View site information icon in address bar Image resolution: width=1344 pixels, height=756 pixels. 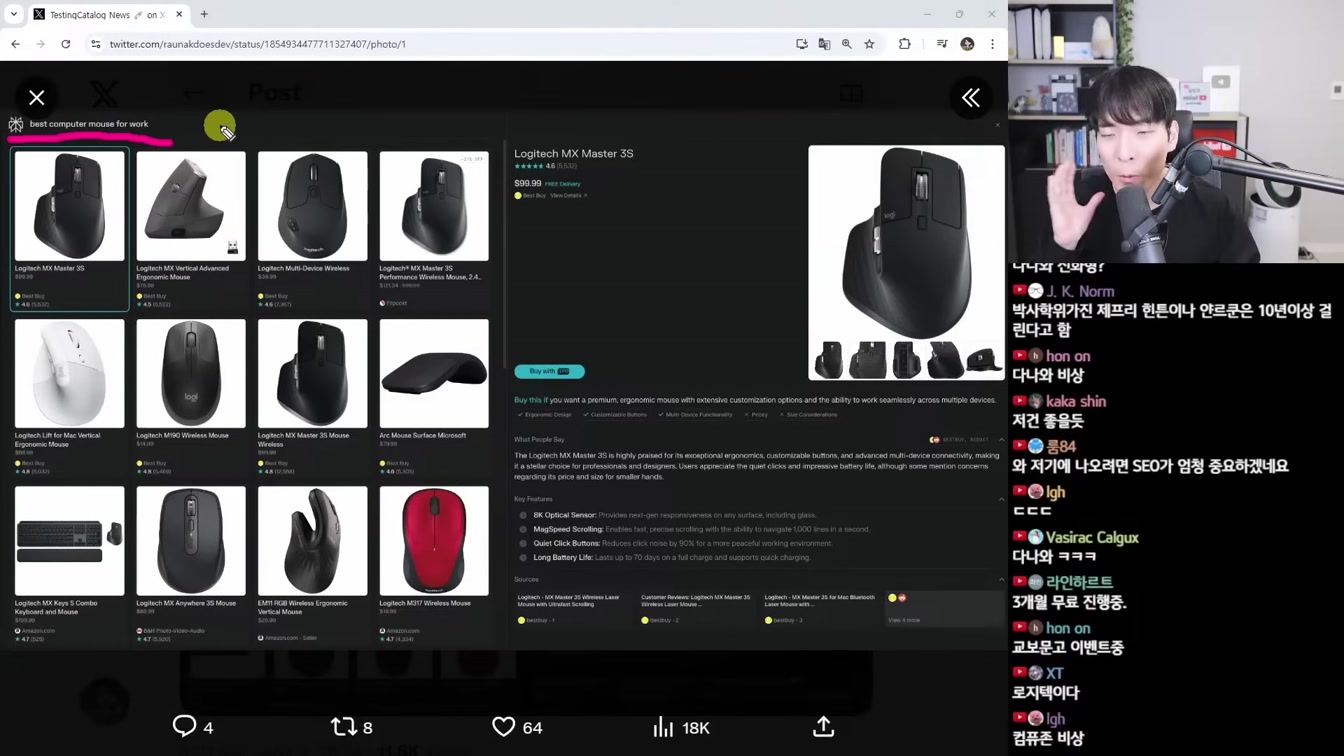pos(96,44)
